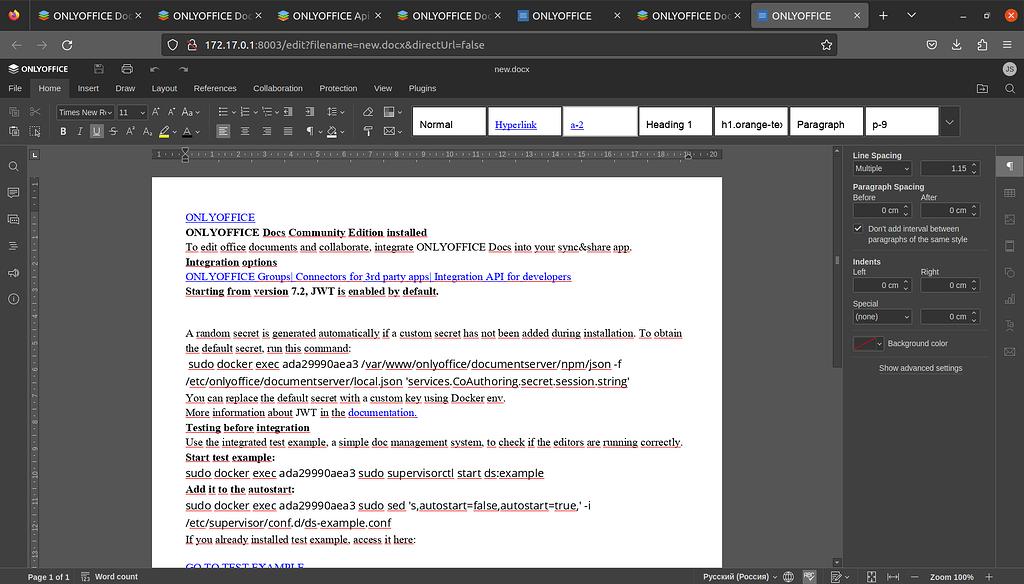Toggle spell checking in the status bar

pyautogui.click(x=809, y=576)
